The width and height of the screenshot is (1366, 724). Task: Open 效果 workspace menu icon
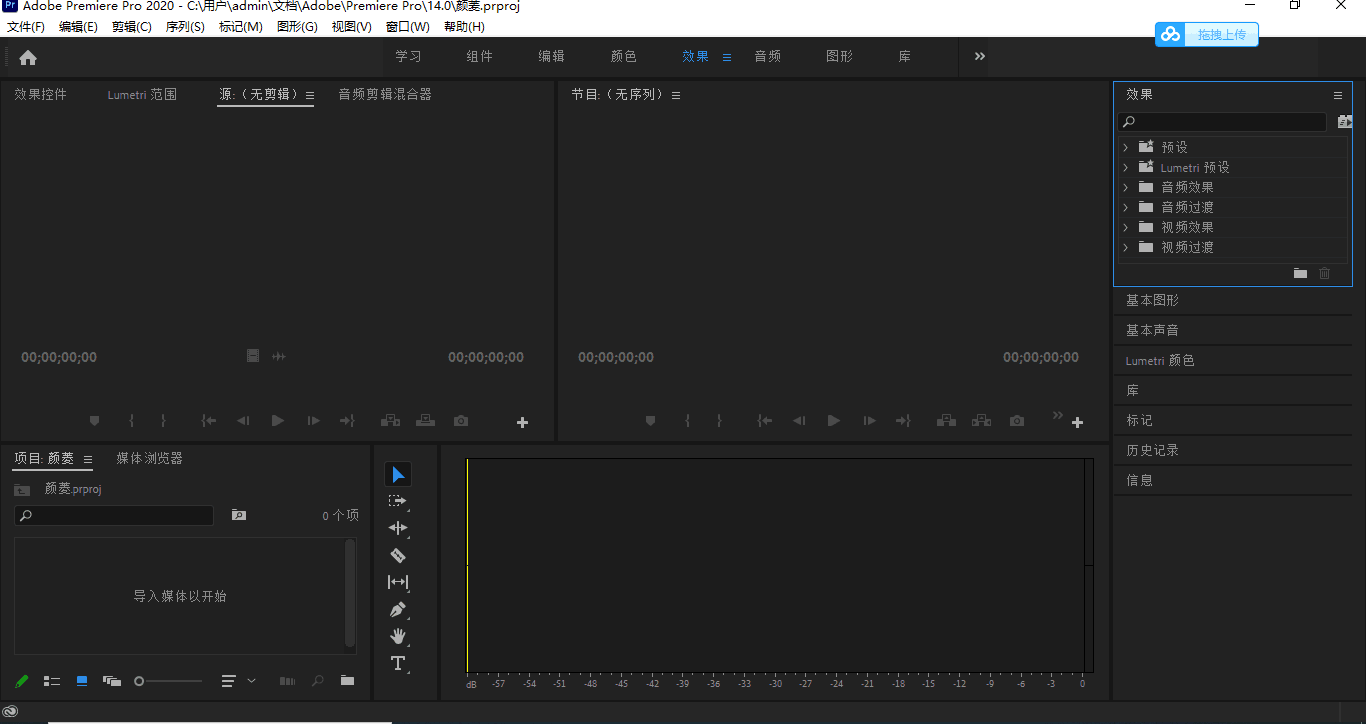click(727, 57)
